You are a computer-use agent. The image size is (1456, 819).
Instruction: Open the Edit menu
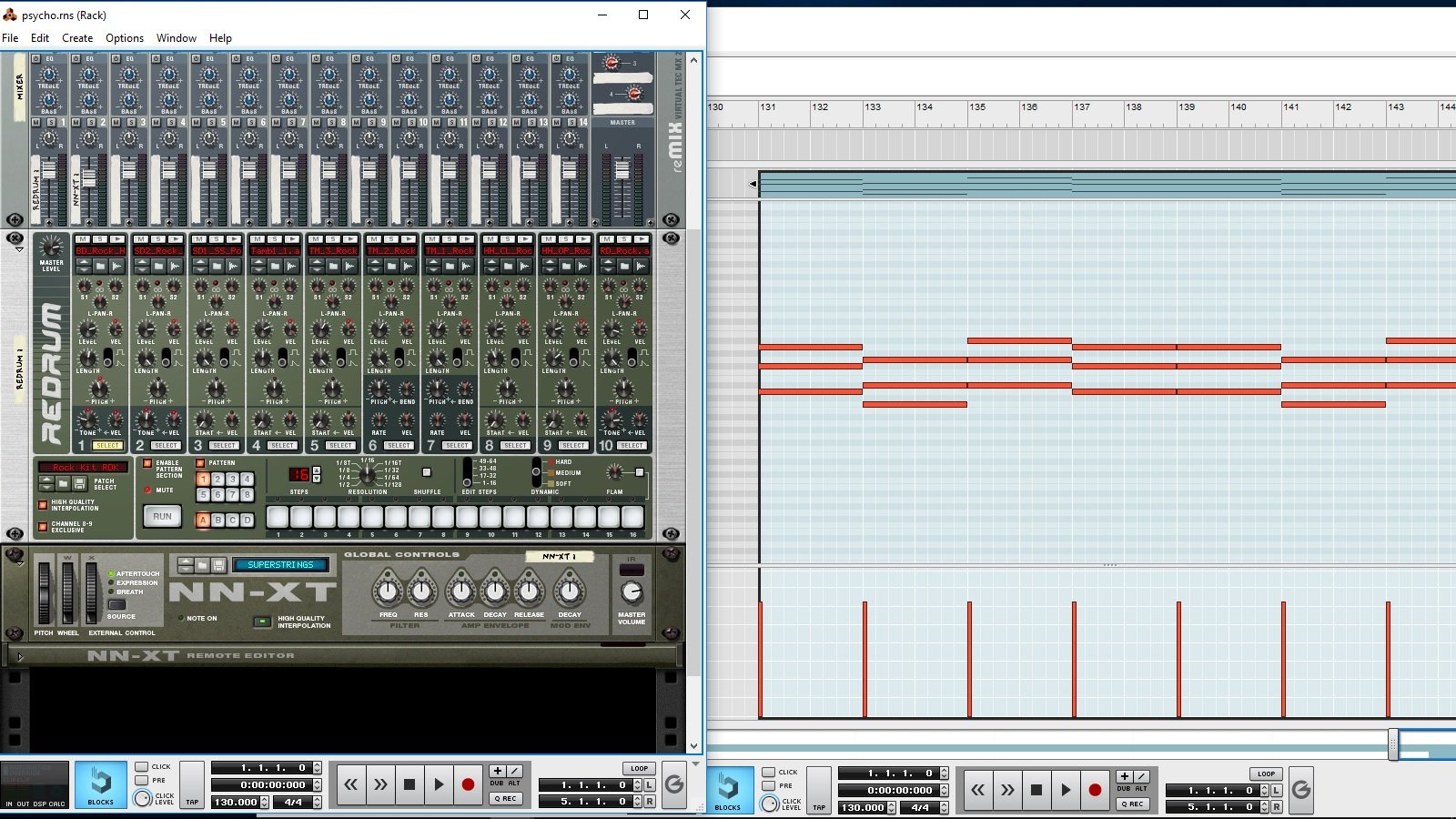click(x=40, y=38)
